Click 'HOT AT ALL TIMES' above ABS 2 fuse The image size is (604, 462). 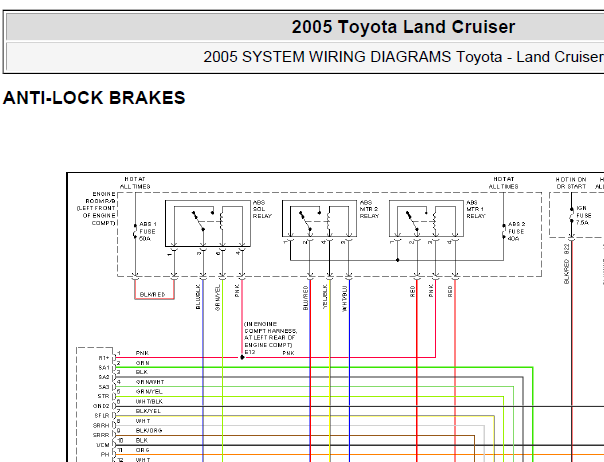click(x=503, y=183)
